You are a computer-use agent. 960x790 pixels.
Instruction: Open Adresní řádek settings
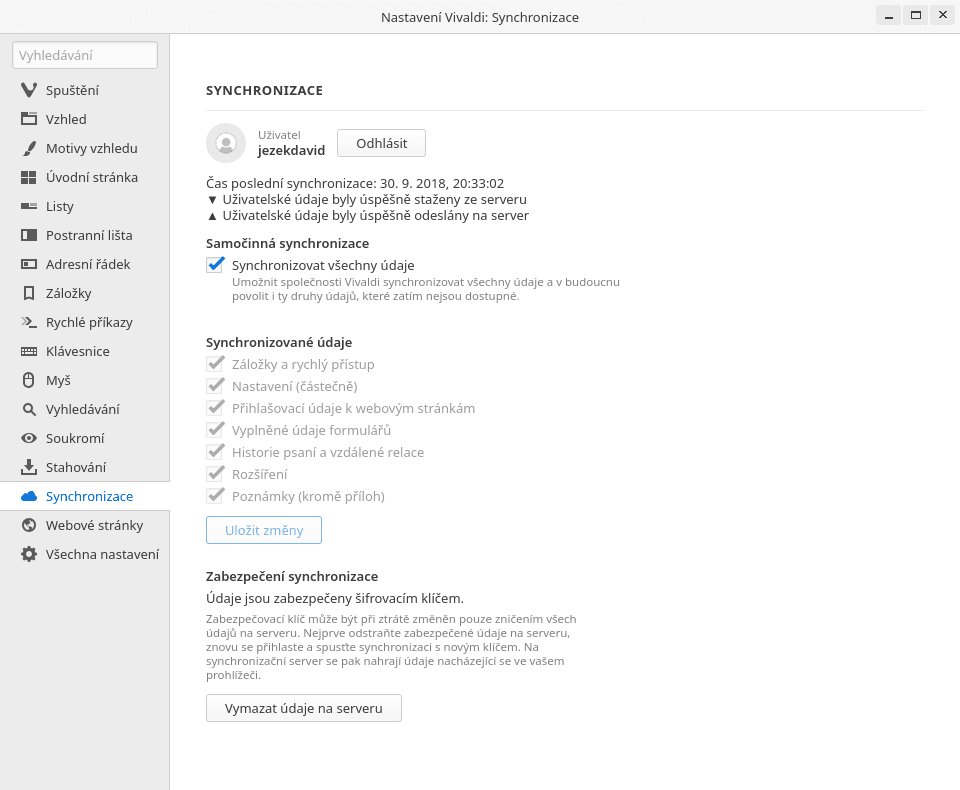[84, 264]
